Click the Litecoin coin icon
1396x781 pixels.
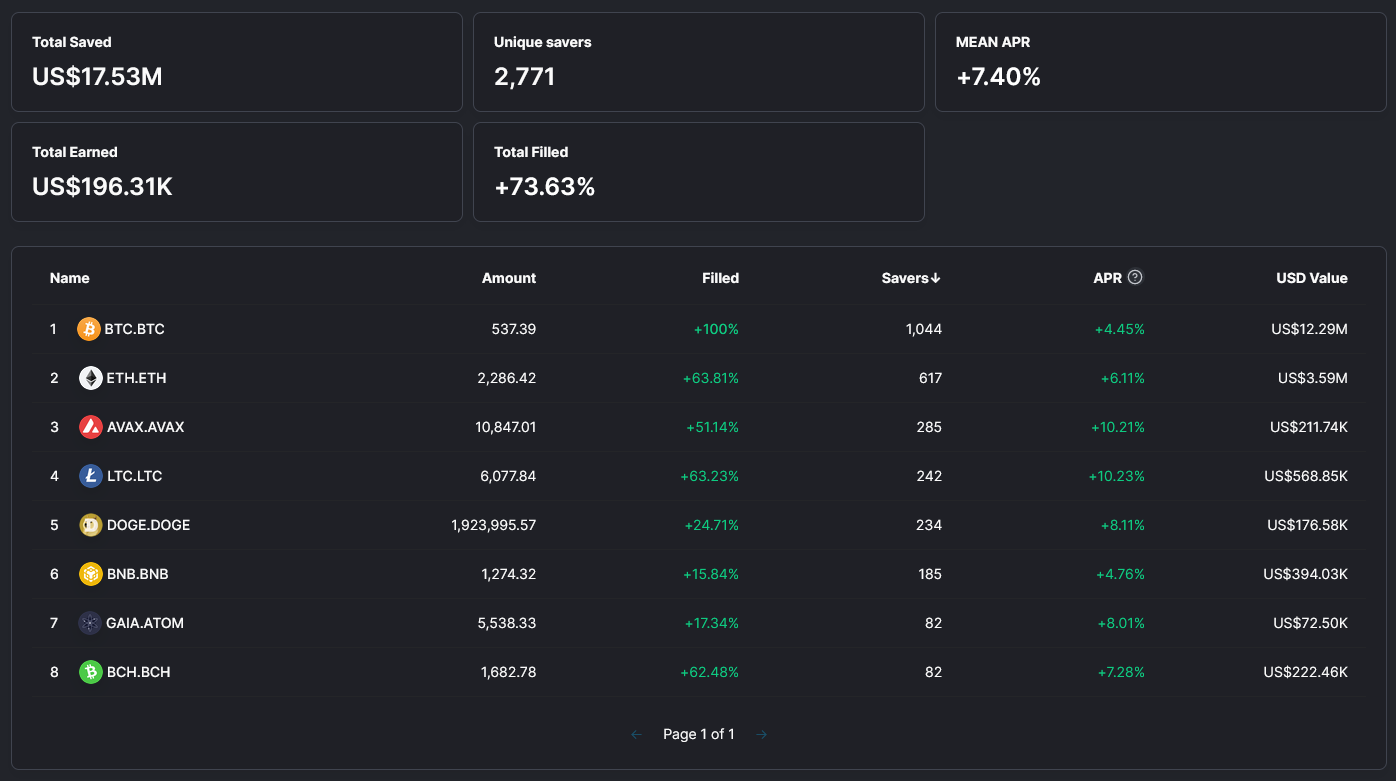click(90, 476)
